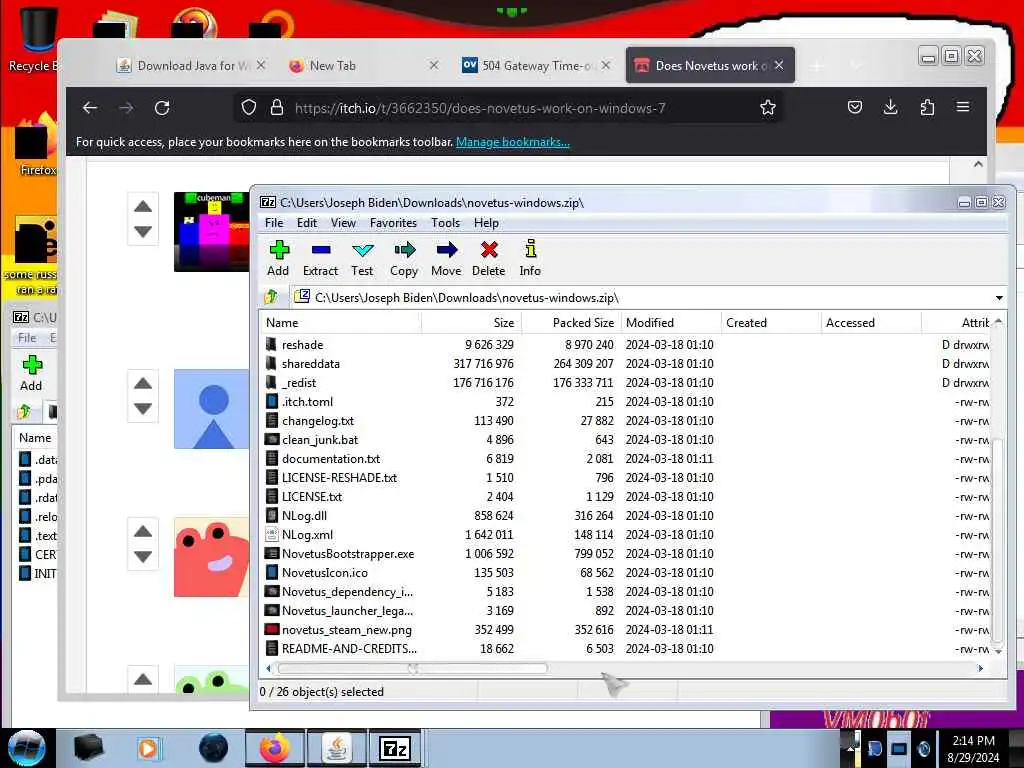Viewport: 1024px width, 768px height.
Task: Sort by Packed Size column header
Action: [571, 323]
